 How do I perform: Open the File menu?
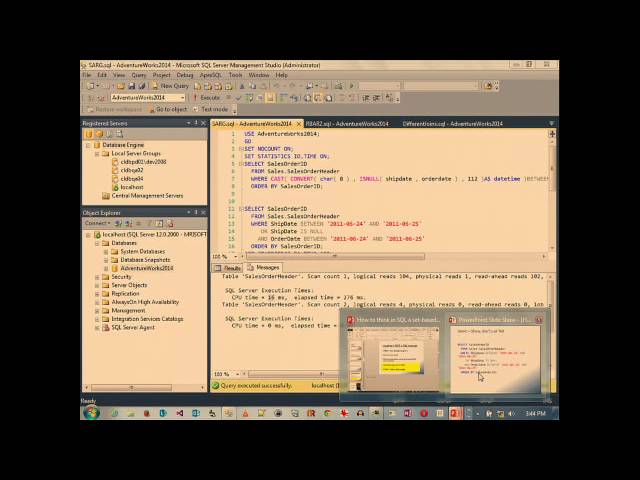87,75
